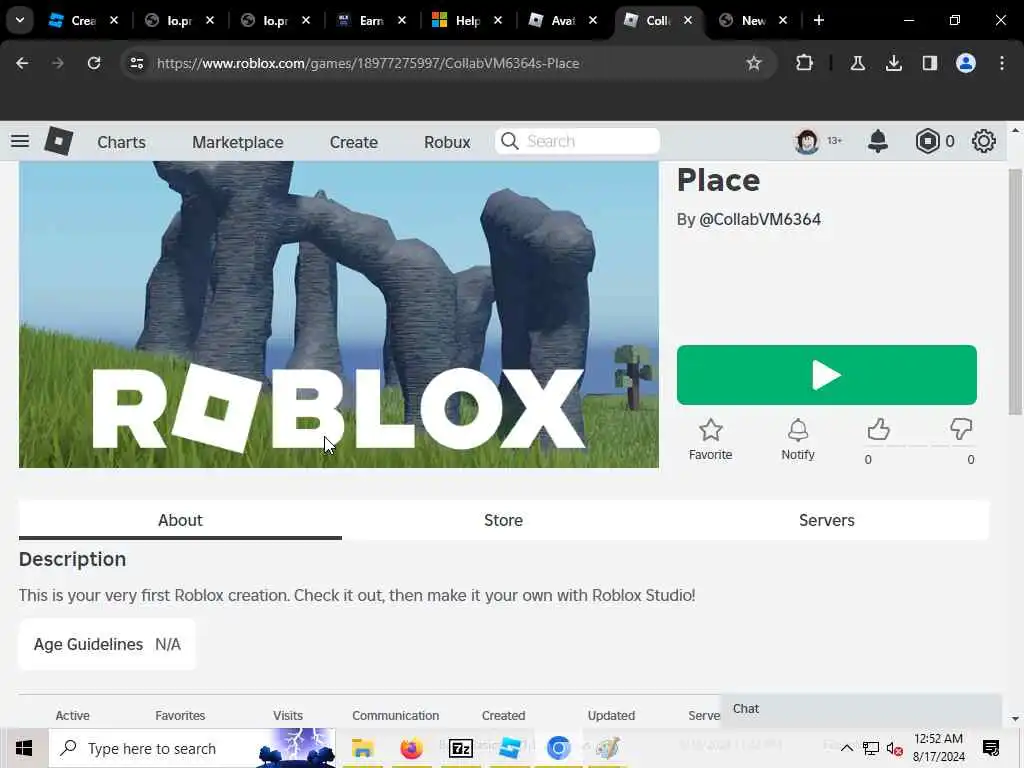Open the notifications bell in Roblox header
Viewport: 1024px width, 768px height.
(878, 141)
